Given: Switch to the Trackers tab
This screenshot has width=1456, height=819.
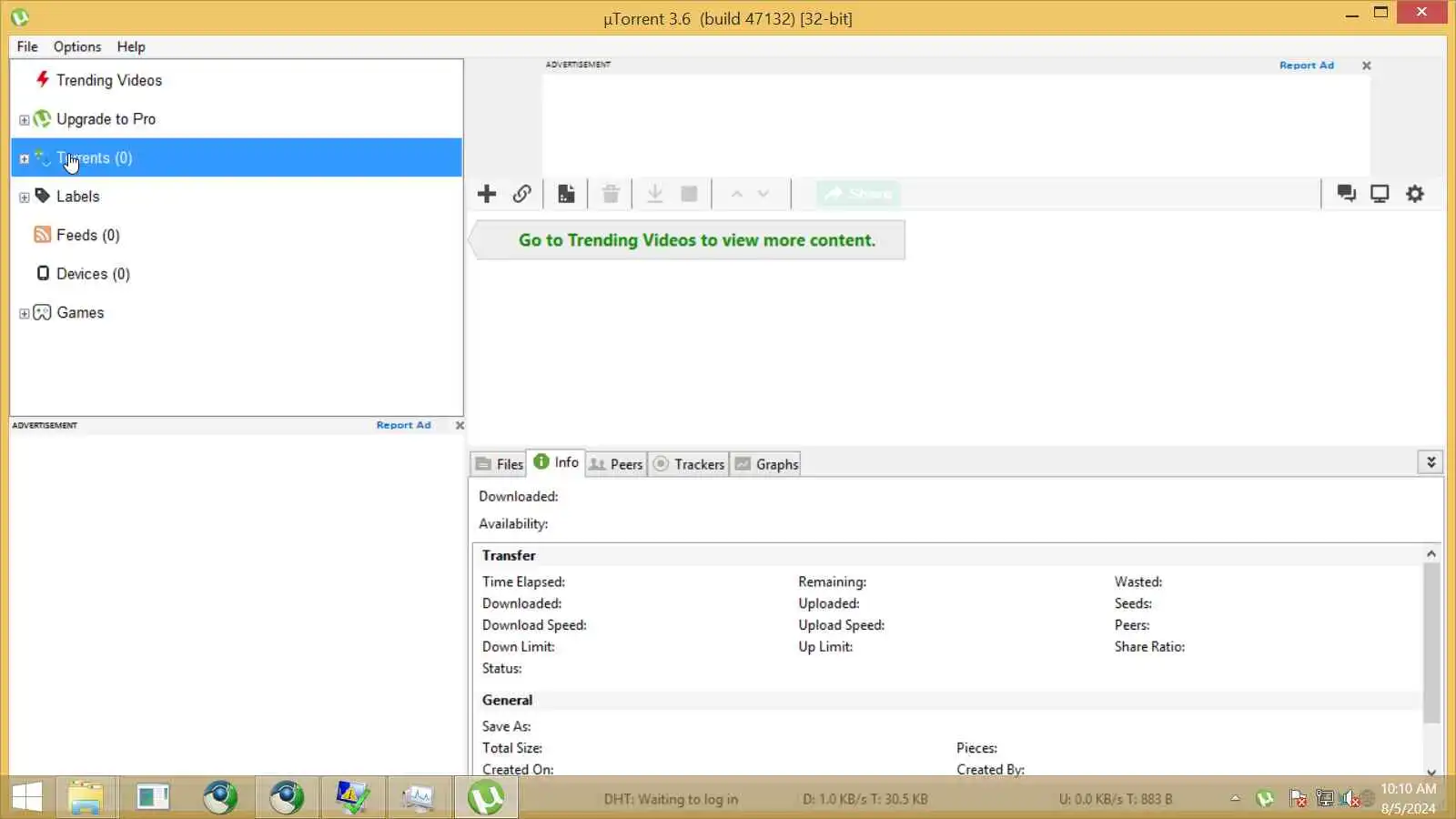Looking at the screenshot, I should (688, 464).
